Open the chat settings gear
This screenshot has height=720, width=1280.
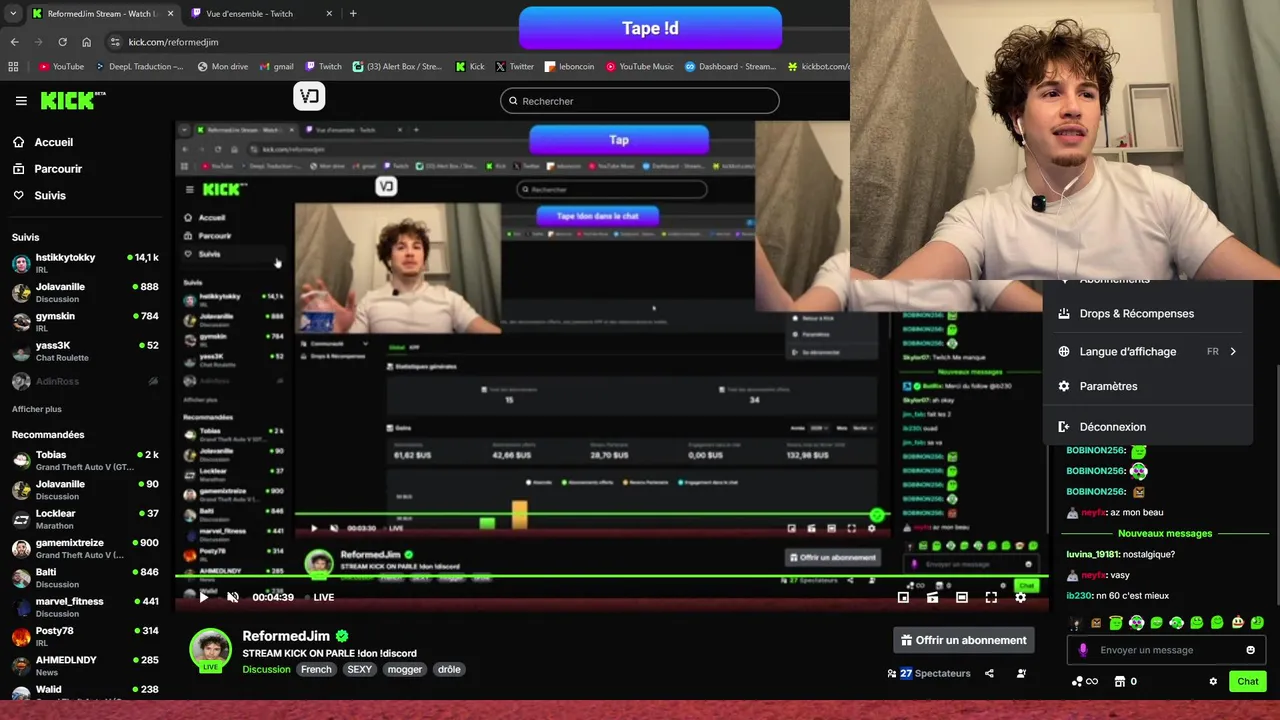tap(1213, 681)
